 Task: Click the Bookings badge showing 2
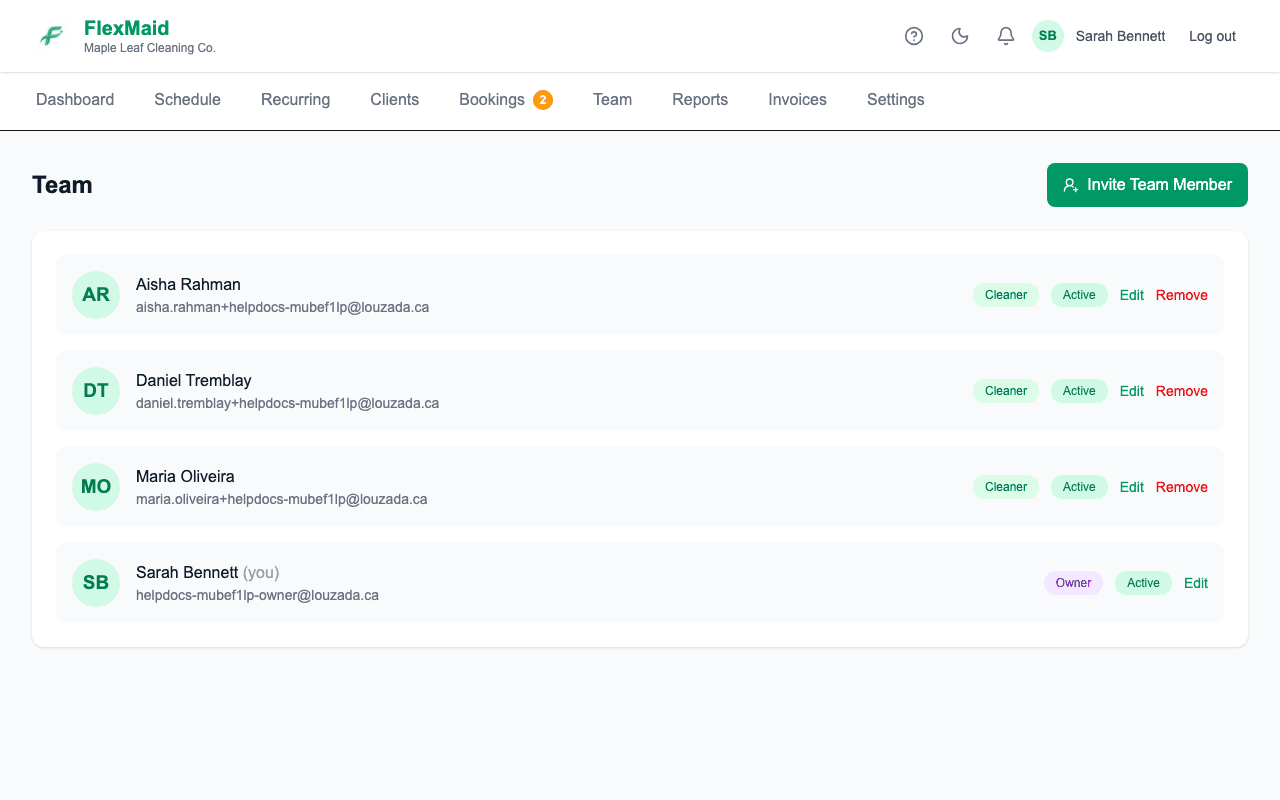coord(543,100)
